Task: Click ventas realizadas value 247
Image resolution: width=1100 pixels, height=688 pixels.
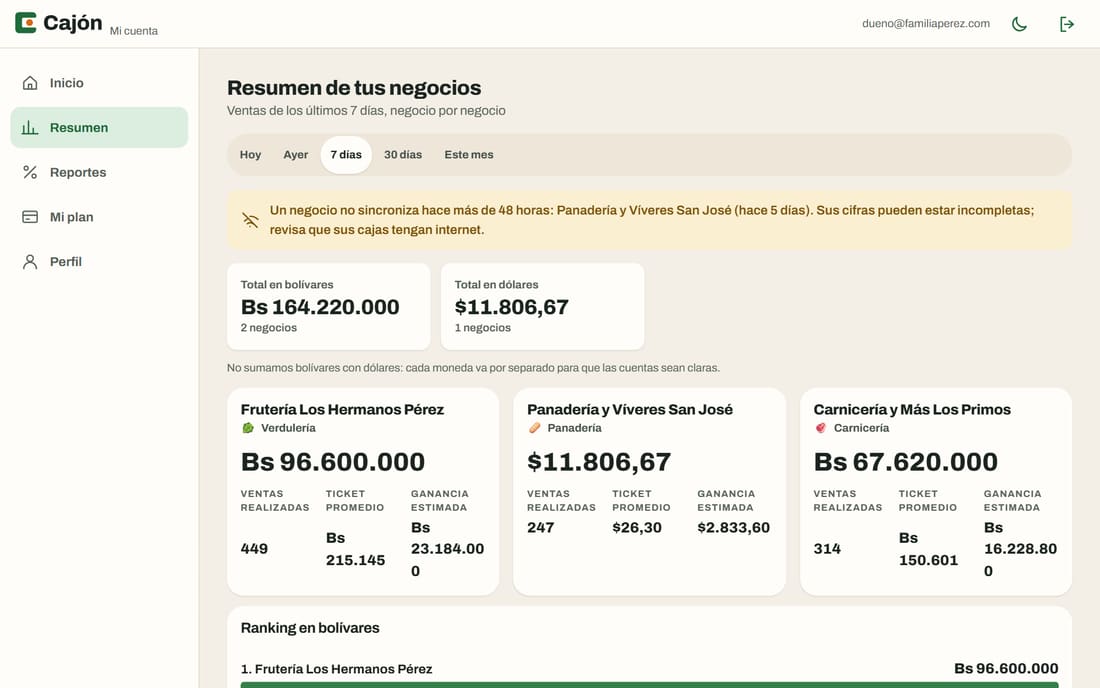Action: [x=541, y=527]
